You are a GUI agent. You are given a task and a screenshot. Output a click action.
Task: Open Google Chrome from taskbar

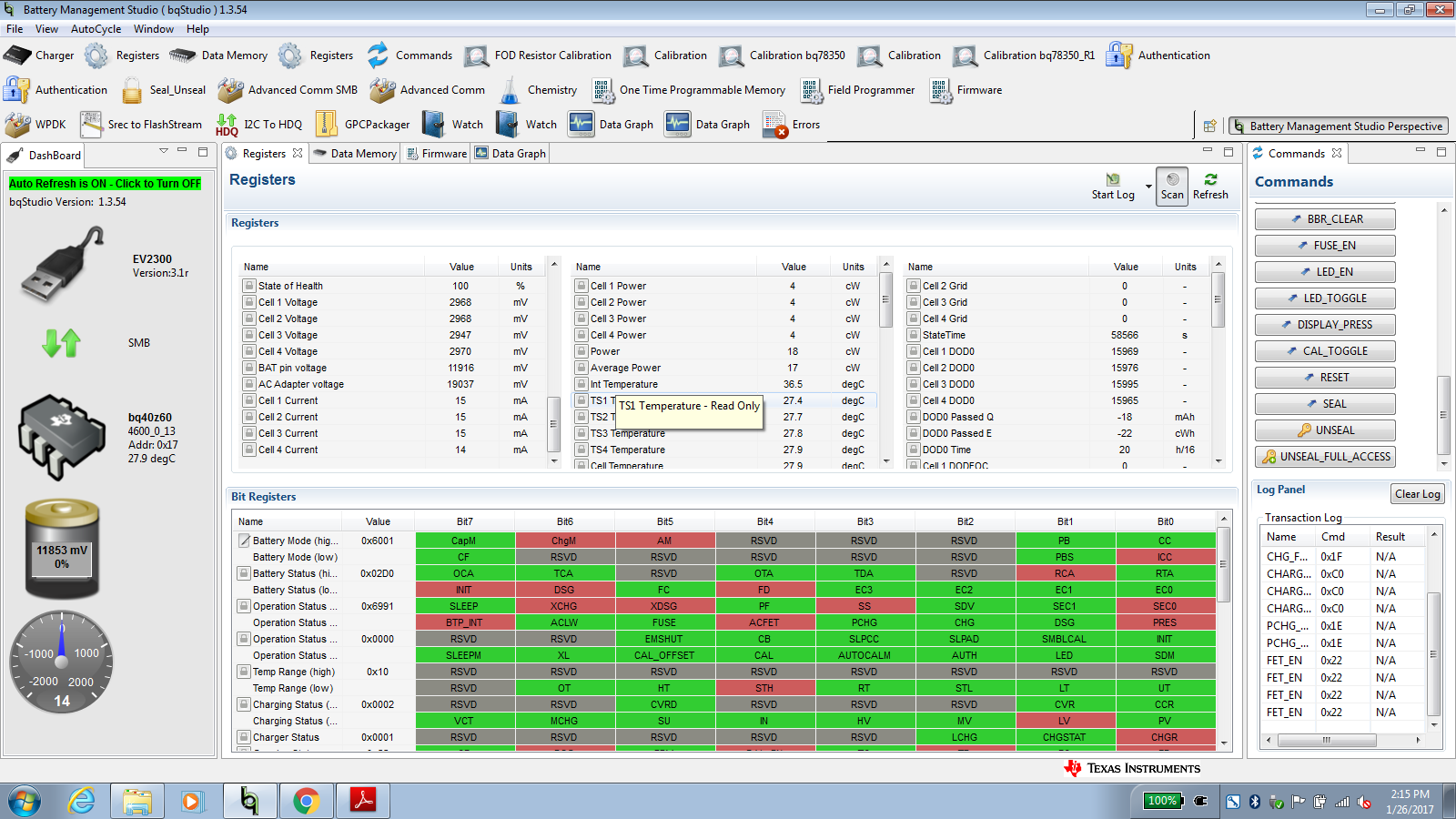tap(306, 801)
